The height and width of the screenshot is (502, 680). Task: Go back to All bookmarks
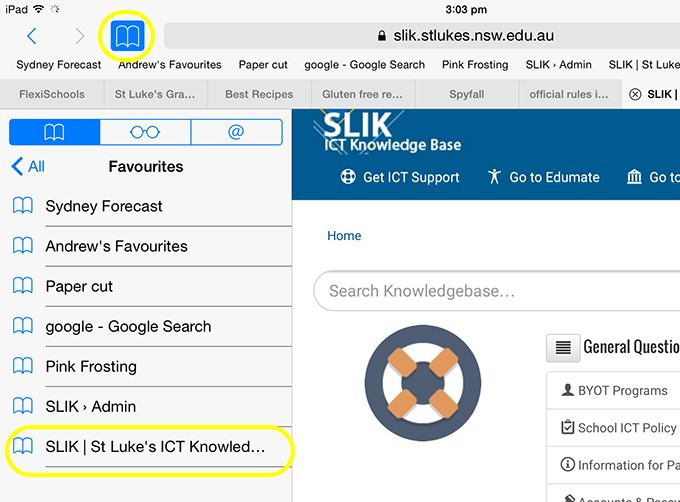(x=28, y=167)
